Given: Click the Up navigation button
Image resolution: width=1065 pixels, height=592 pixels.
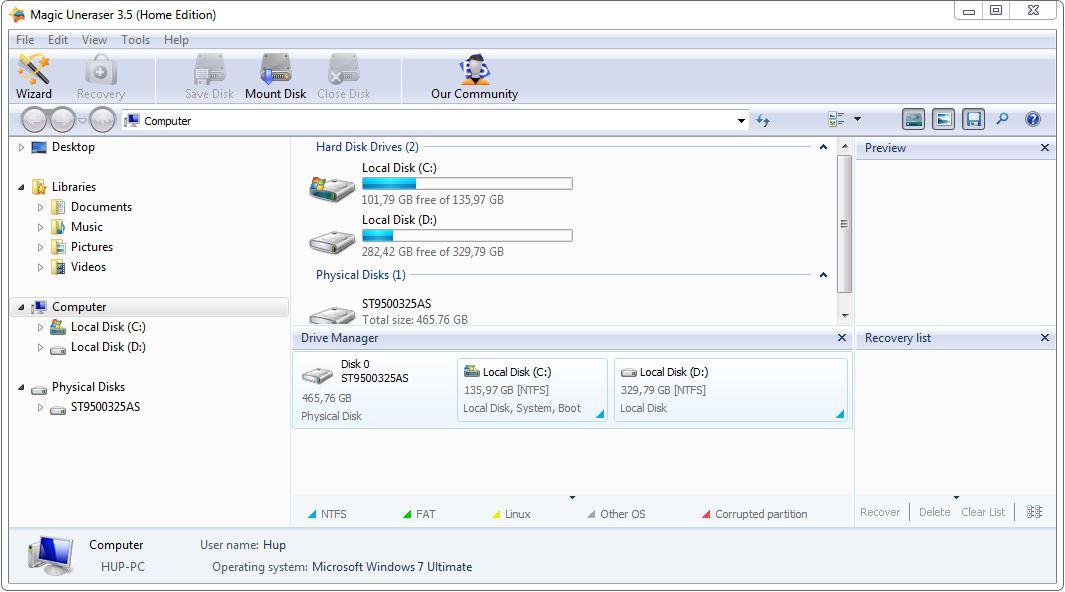Looking at the screenshot, I should tap(103, 120).
